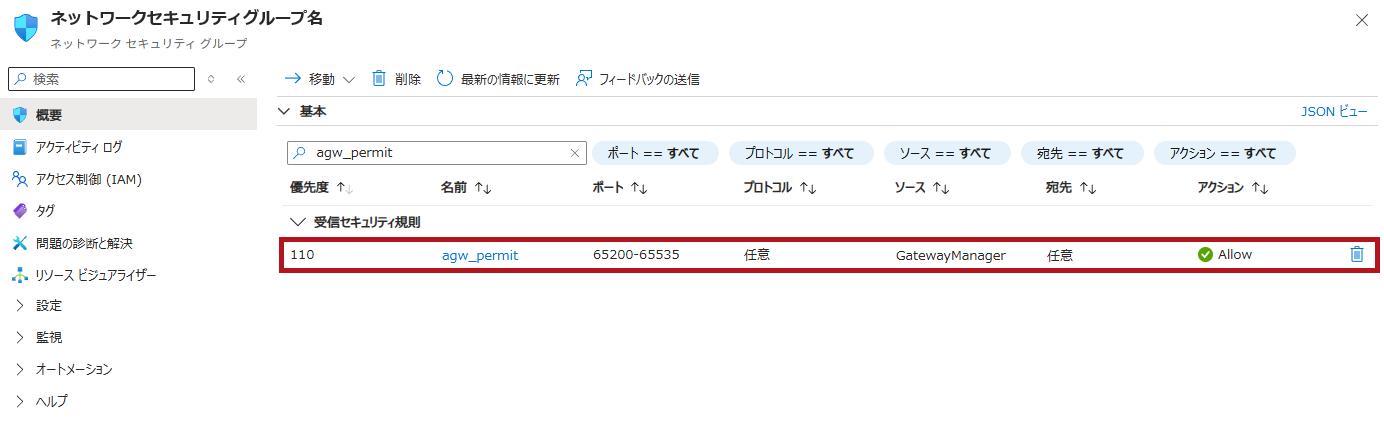Screen dimensions: 1384x424
Task: Send feedback via フィードバックの送信
Action: pyautogui.click(x=637, y=79)
